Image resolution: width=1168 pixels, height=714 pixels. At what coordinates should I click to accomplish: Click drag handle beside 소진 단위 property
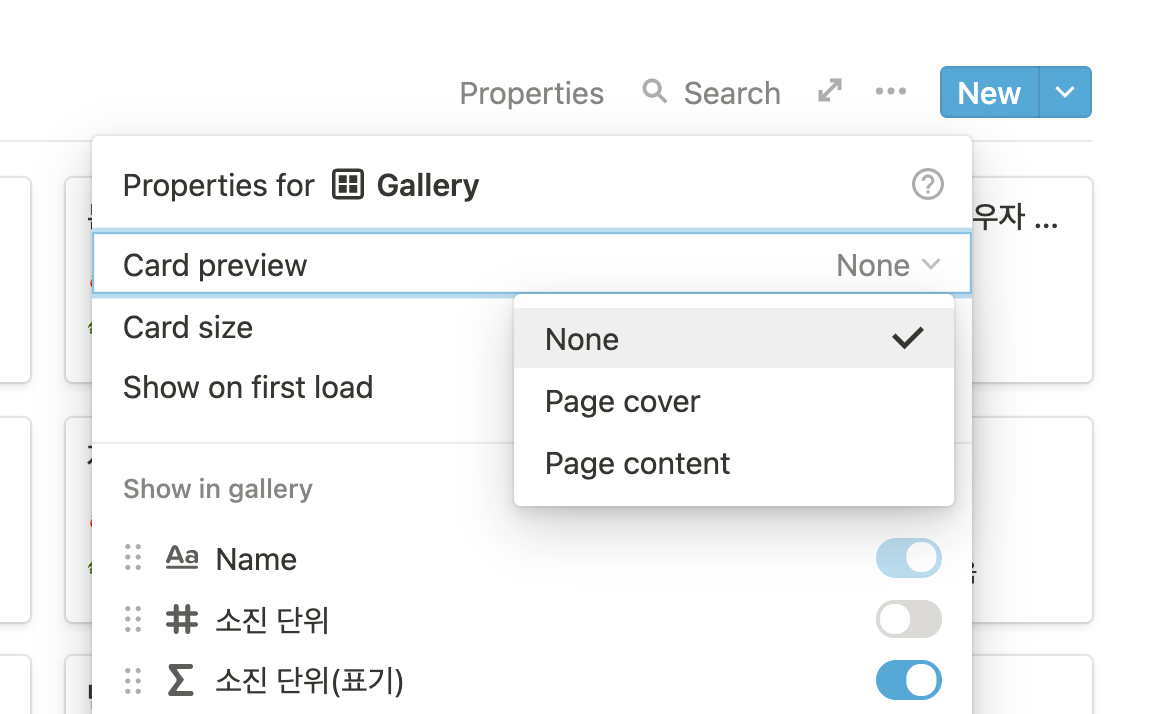point(133,620)
